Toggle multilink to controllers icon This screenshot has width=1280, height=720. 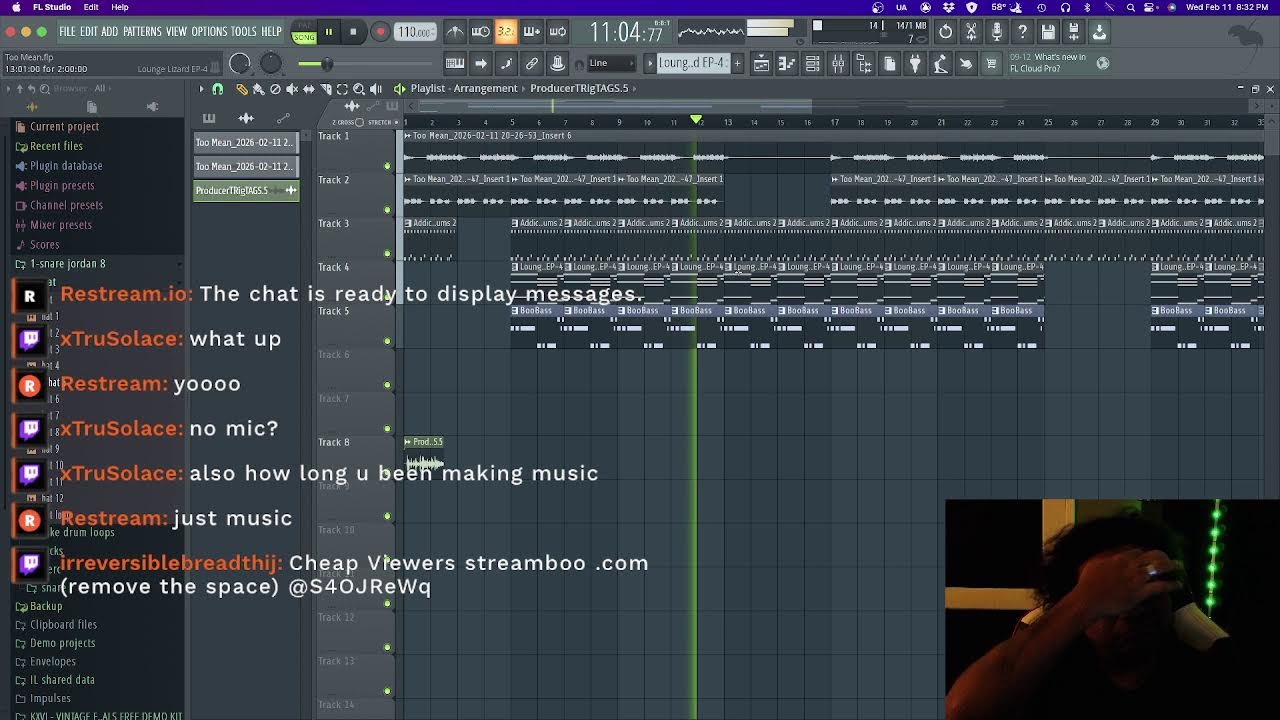[531, 63]
